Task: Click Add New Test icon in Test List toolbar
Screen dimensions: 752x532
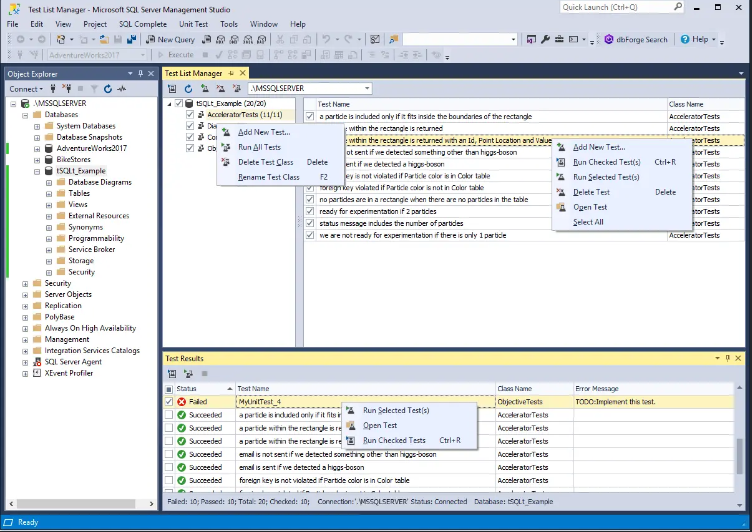Action: 205,89
